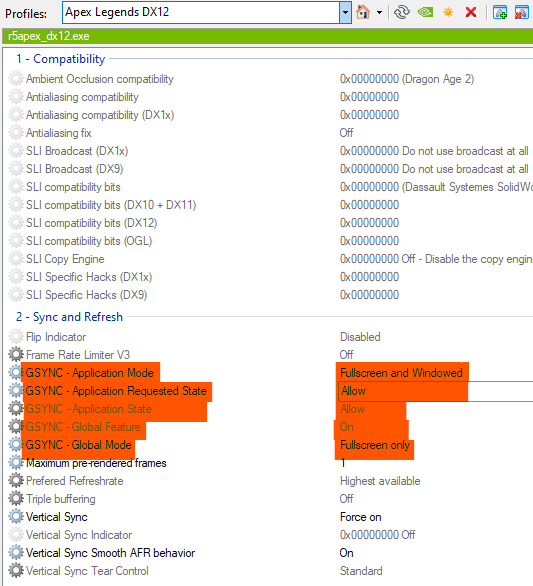Click gear icon beside Triple buffering

(16, 498)
